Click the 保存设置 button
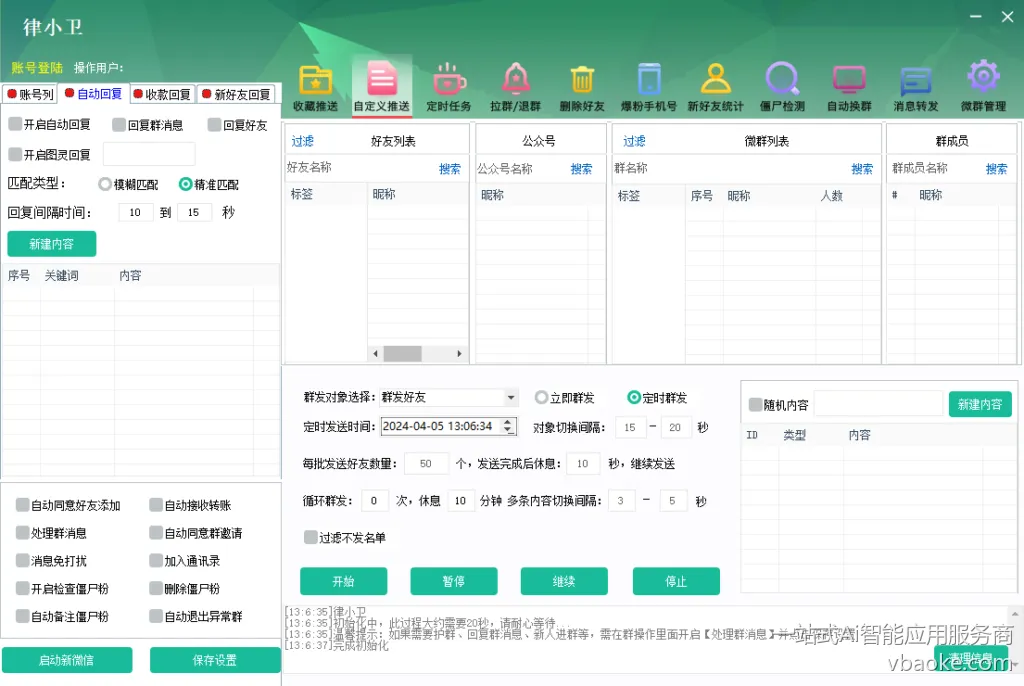This screenshot has width=1024, height=686. pyautogui.click(x=215, y=660)
